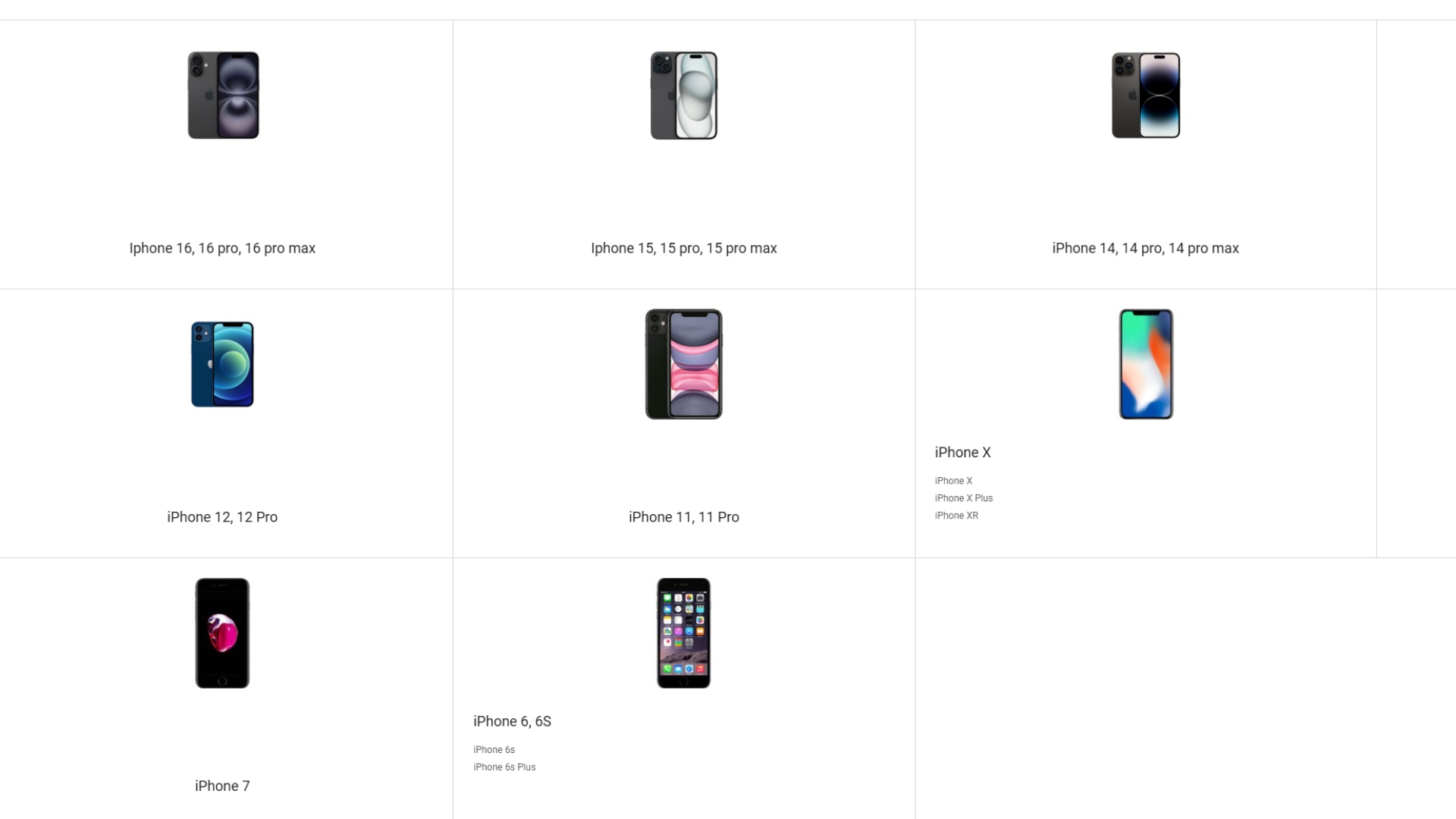Open iPhone 14, 14 pro, 14 pro max
Viewport: 1456px width, 819px height.
(1146, 248)
